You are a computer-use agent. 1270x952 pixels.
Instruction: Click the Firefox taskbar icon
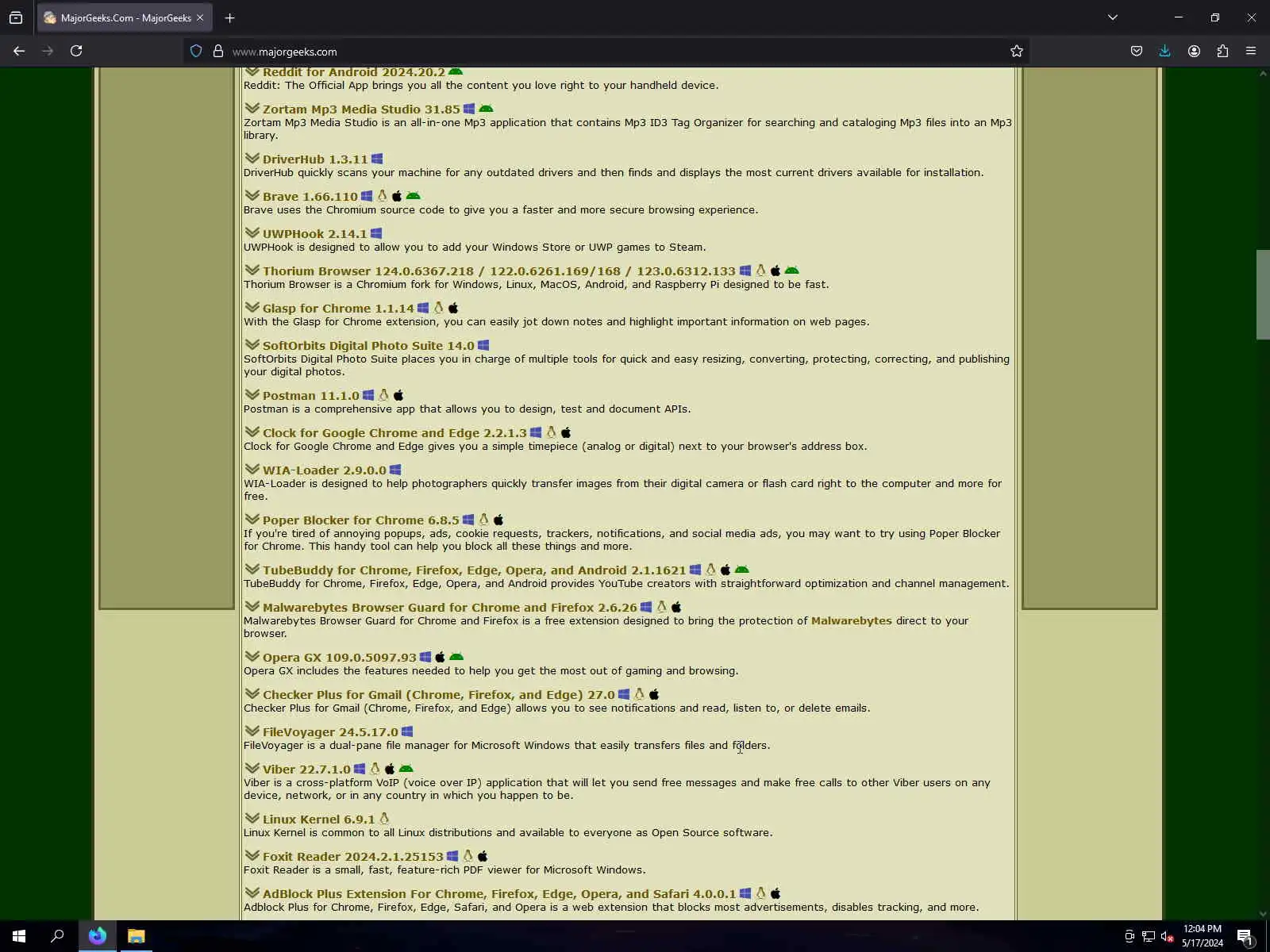[98, 936]
